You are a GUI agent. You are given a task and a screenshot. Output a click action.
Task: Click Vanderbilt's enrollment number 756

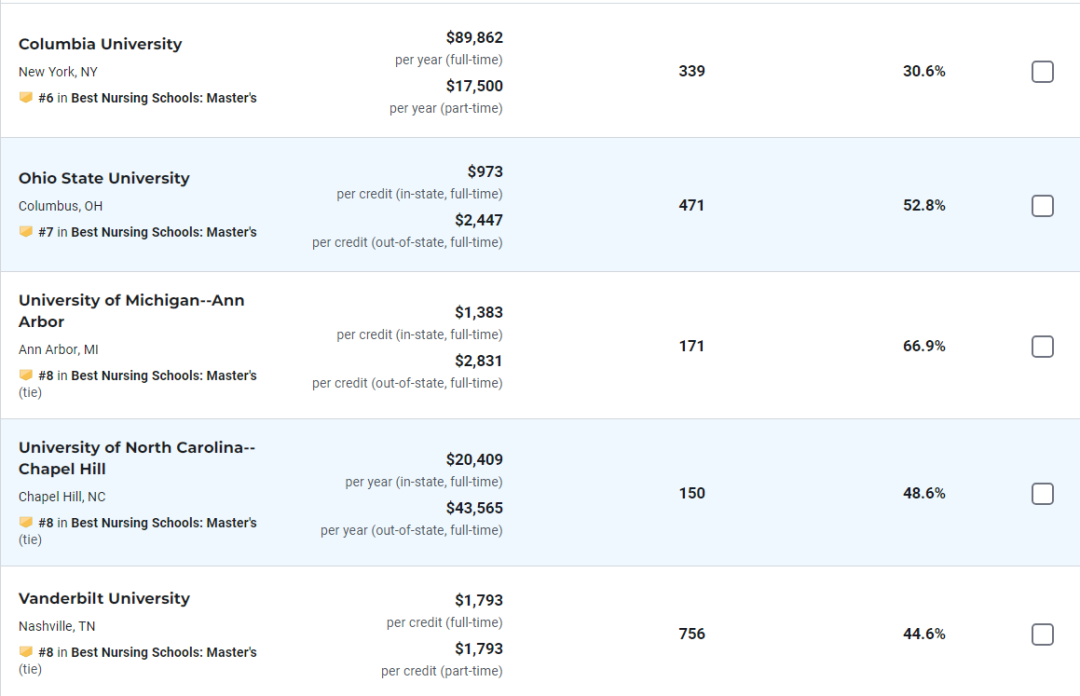691,634
